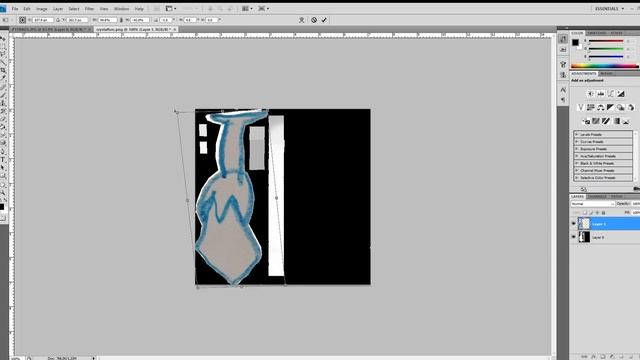
Task: Open the Filter menu
Action: tap(89, 9)
